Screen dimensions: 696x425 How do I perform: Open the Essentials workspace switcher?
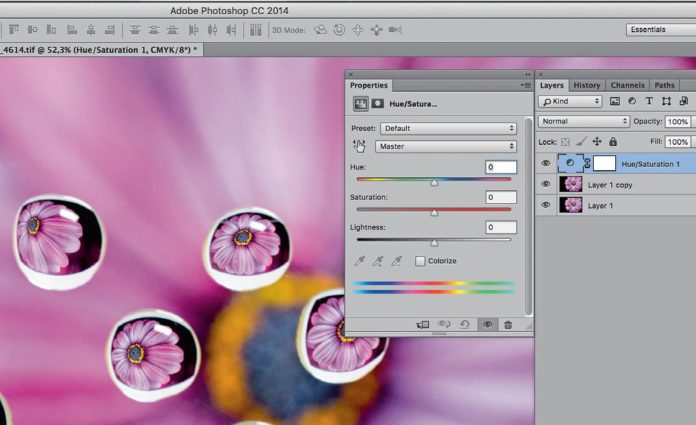[x=658, y=30]
